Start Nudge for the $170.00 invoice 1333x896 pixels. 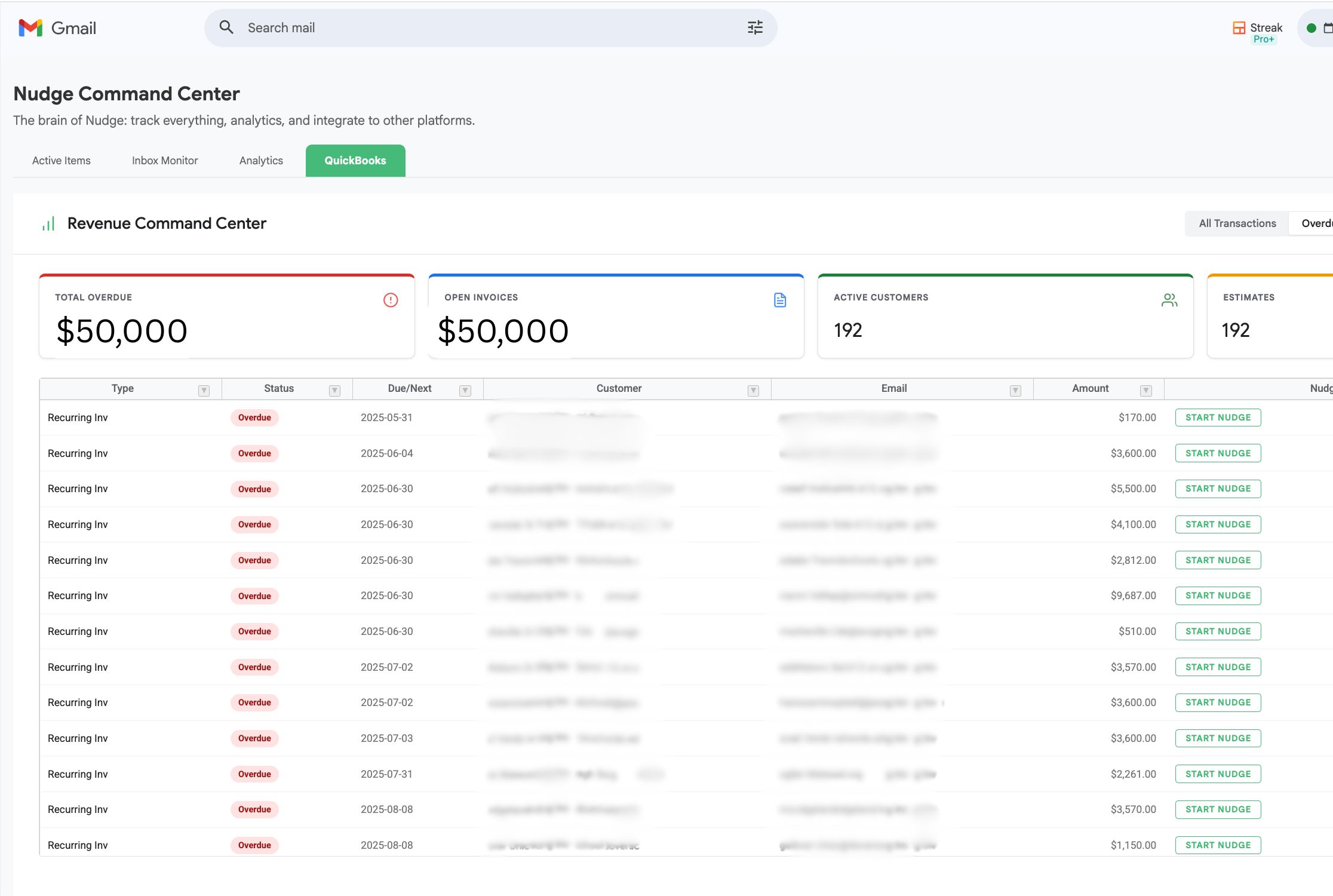coord(1218,417)
